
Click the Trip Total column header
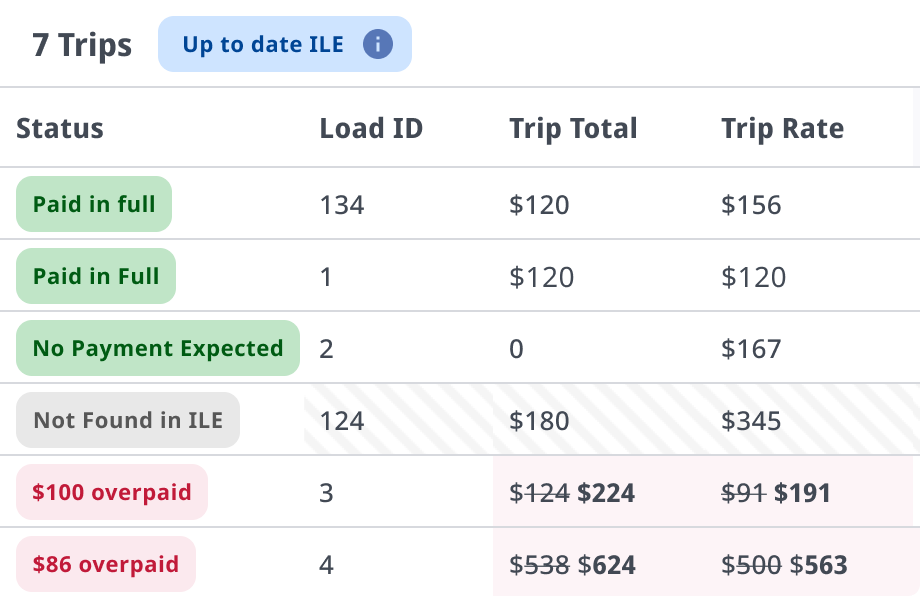click(x=573, y=128)
